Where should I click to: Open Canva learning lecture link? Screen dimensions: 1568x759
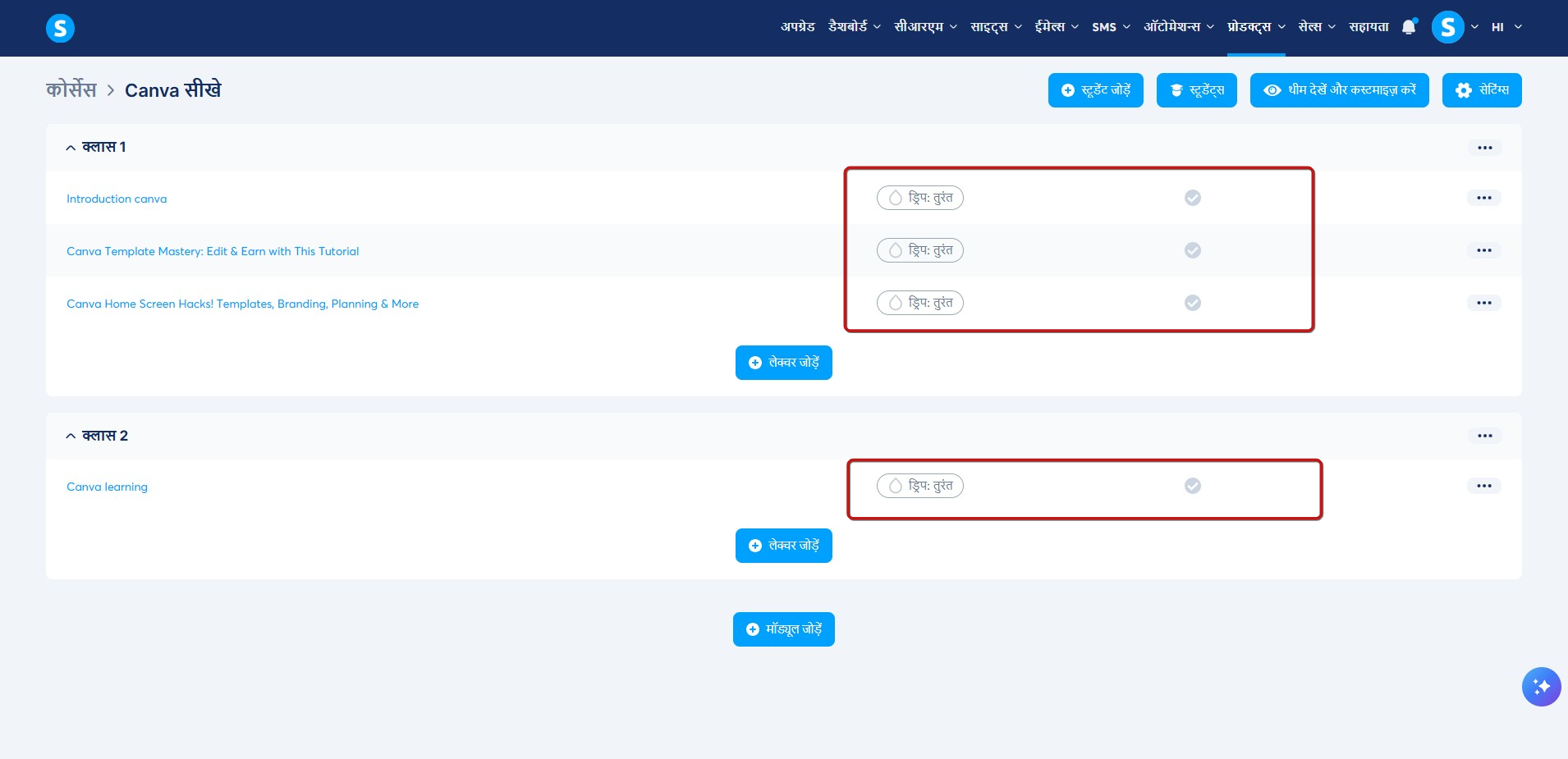click(107, 487)
